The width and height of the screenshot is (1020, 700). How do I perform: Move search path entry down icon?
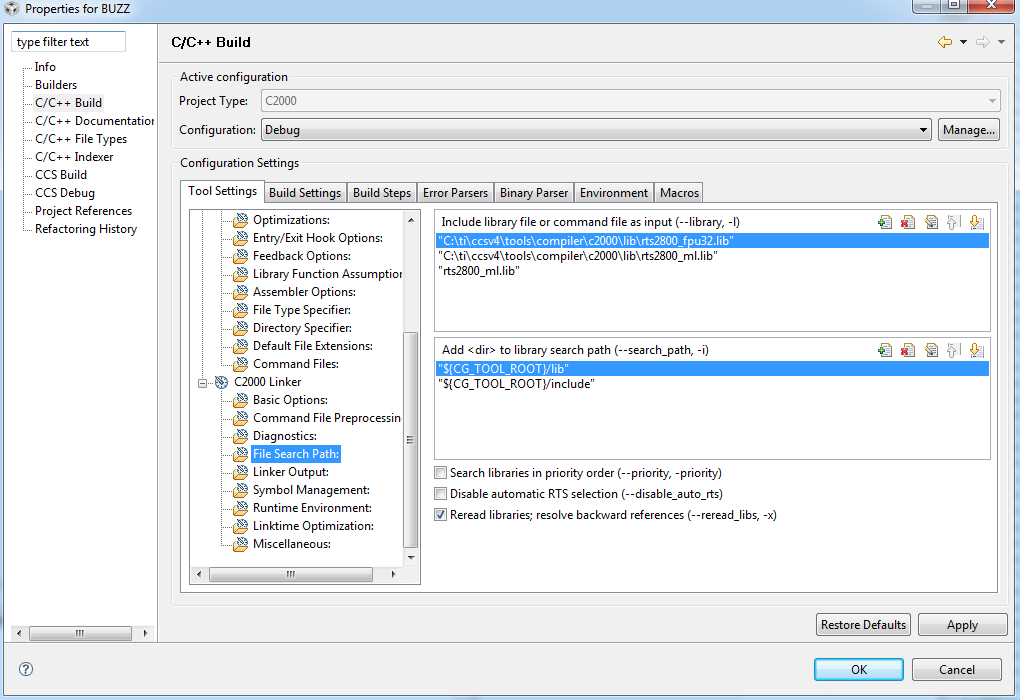pos(976,351)
